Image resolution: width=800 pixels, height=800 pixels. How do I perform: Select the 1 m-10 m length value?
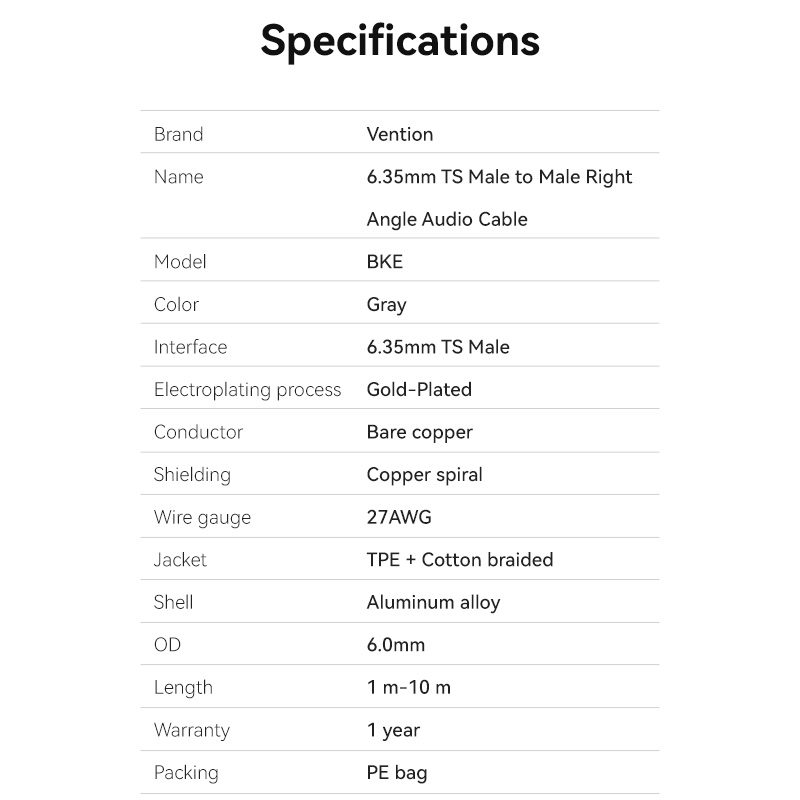pyautogui.click(x=408, y=688)
